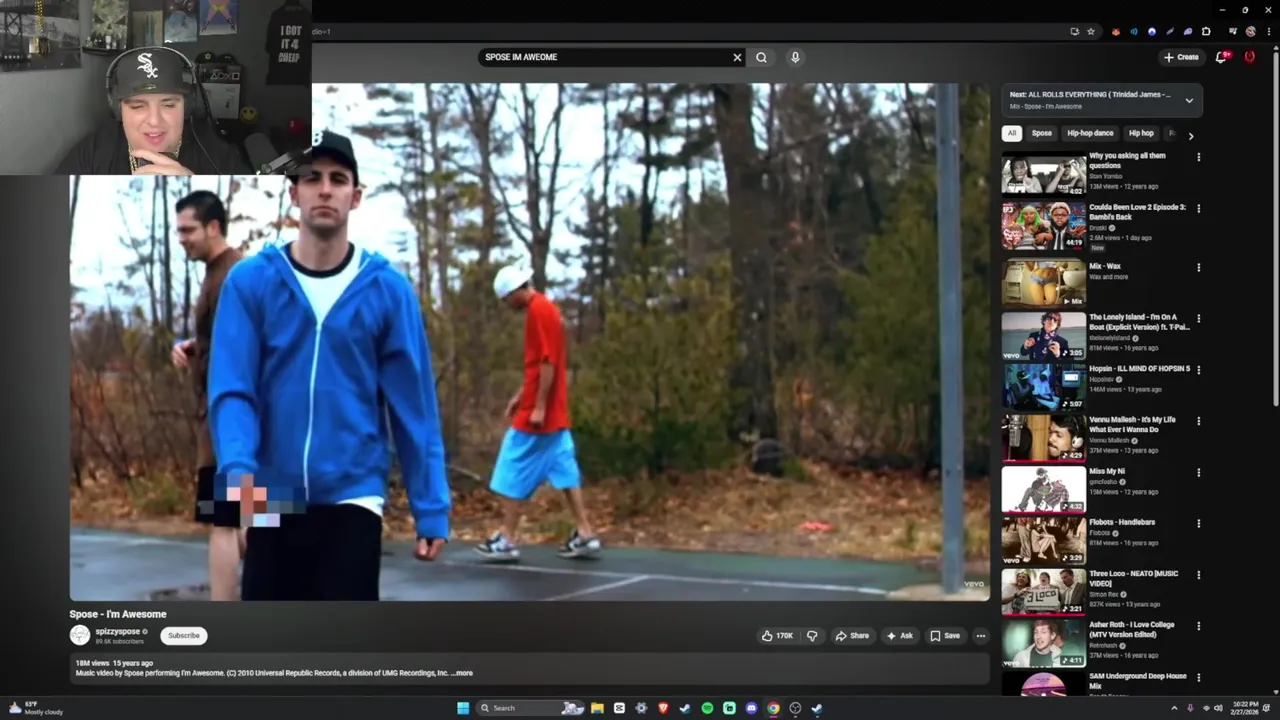Open File Explorer from the taskbar

pyautogui.click(x=597, y=708)
